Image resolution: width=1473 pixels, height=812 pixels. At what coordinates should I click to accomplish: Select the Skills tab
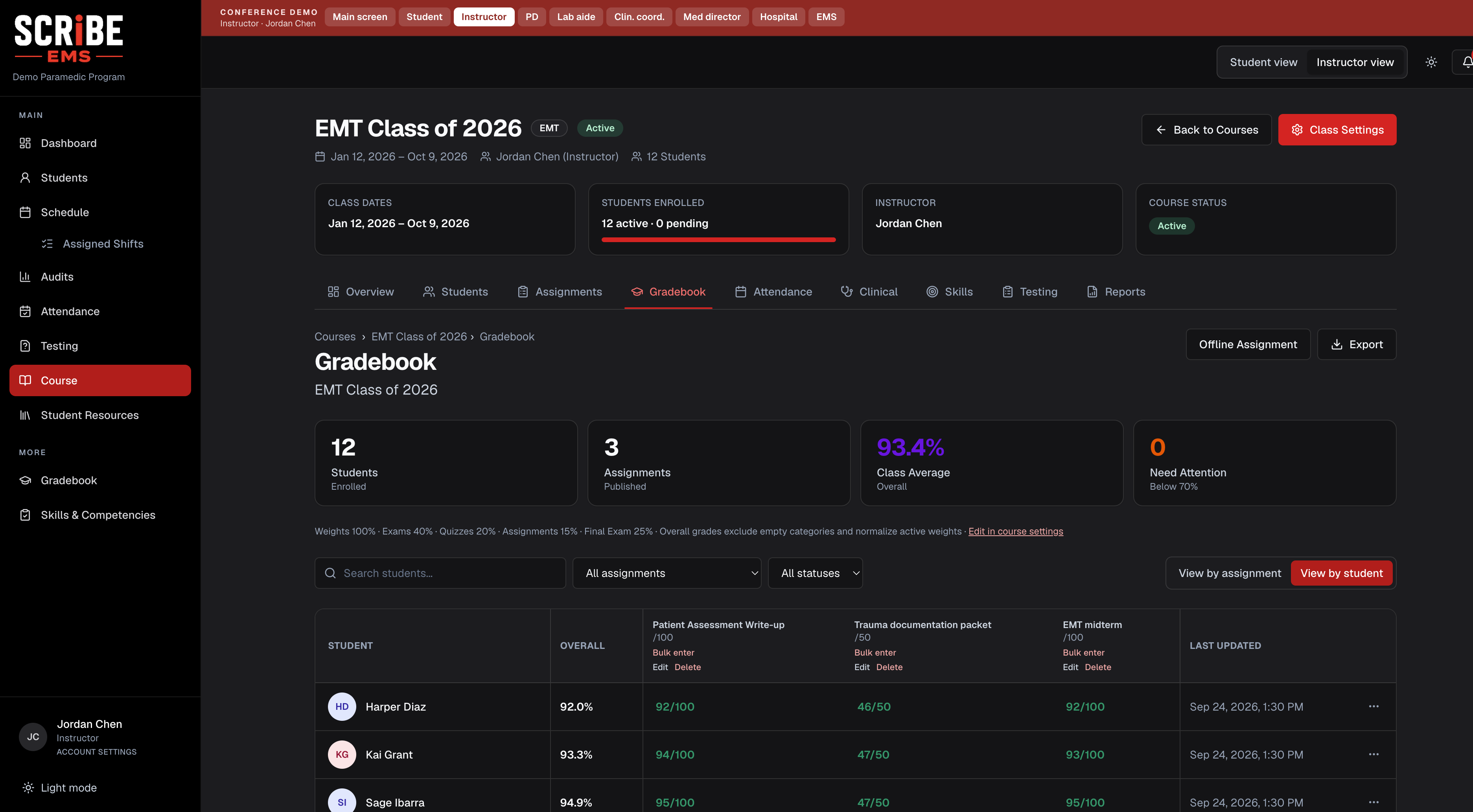pyautogui.click(x=949, y=292)
